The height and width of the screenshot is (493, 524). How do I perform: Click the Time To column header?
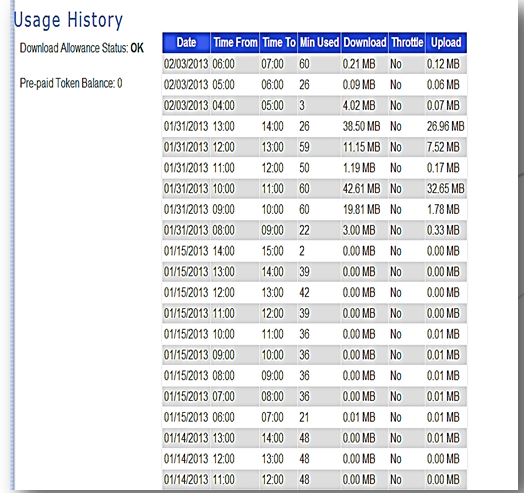(278, 42)
